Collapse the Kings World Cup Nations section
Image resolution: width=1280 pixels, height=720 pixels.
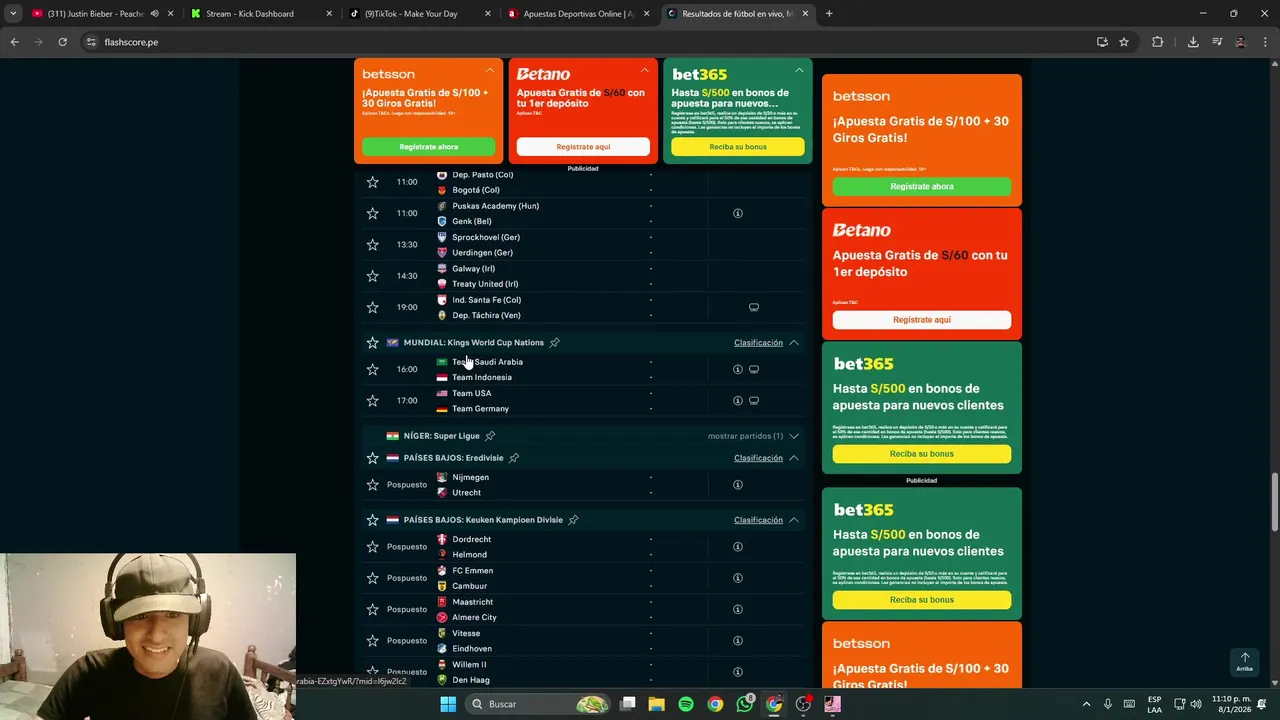pyautogui.click(x=793, y=343)
